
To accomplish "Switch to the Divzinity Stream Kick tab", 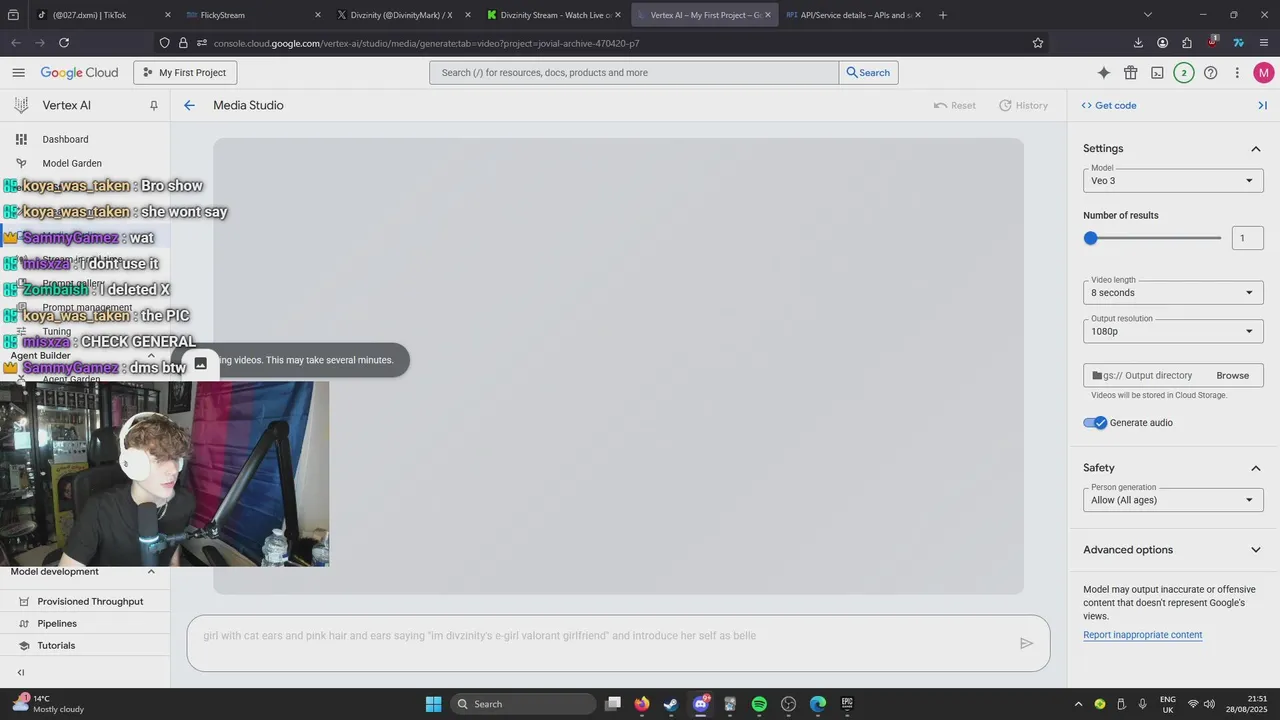I will click(x=555, y=15).
